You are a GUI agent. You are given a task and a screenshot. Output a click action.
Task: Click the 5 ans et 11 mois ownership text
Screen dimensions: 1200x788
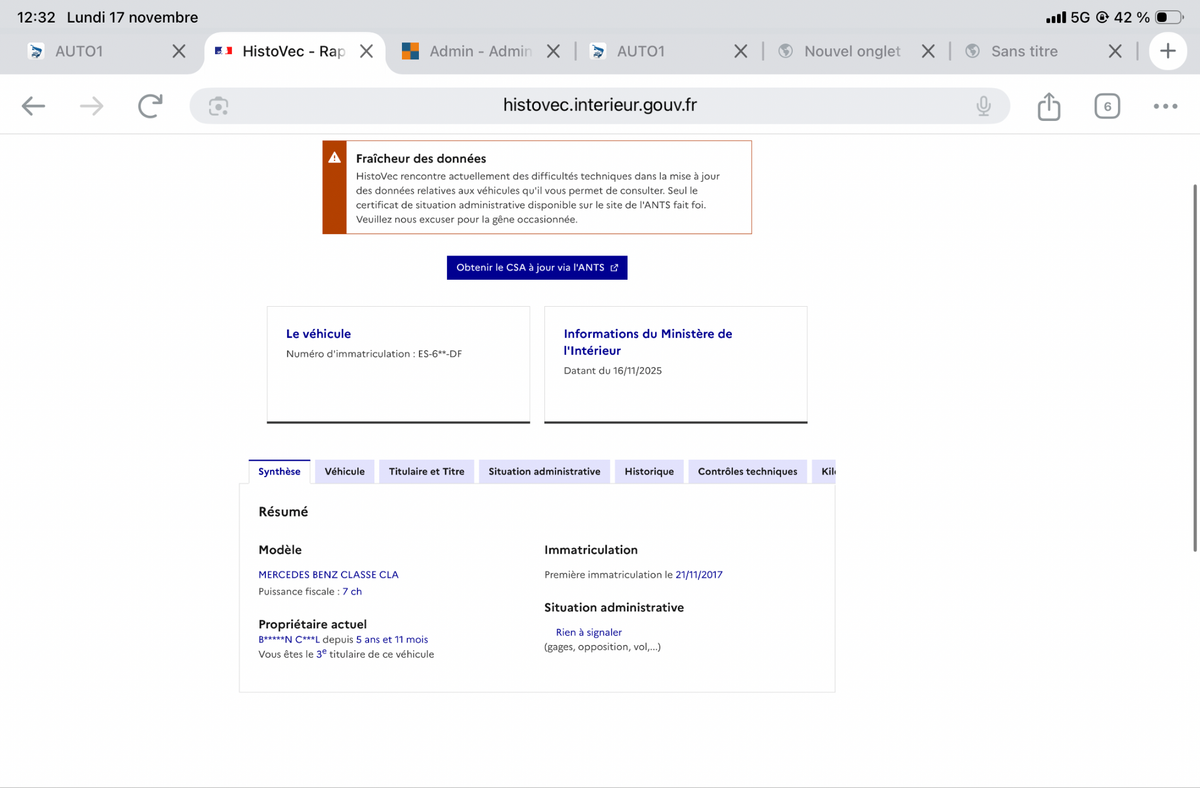tap(392, 639)
